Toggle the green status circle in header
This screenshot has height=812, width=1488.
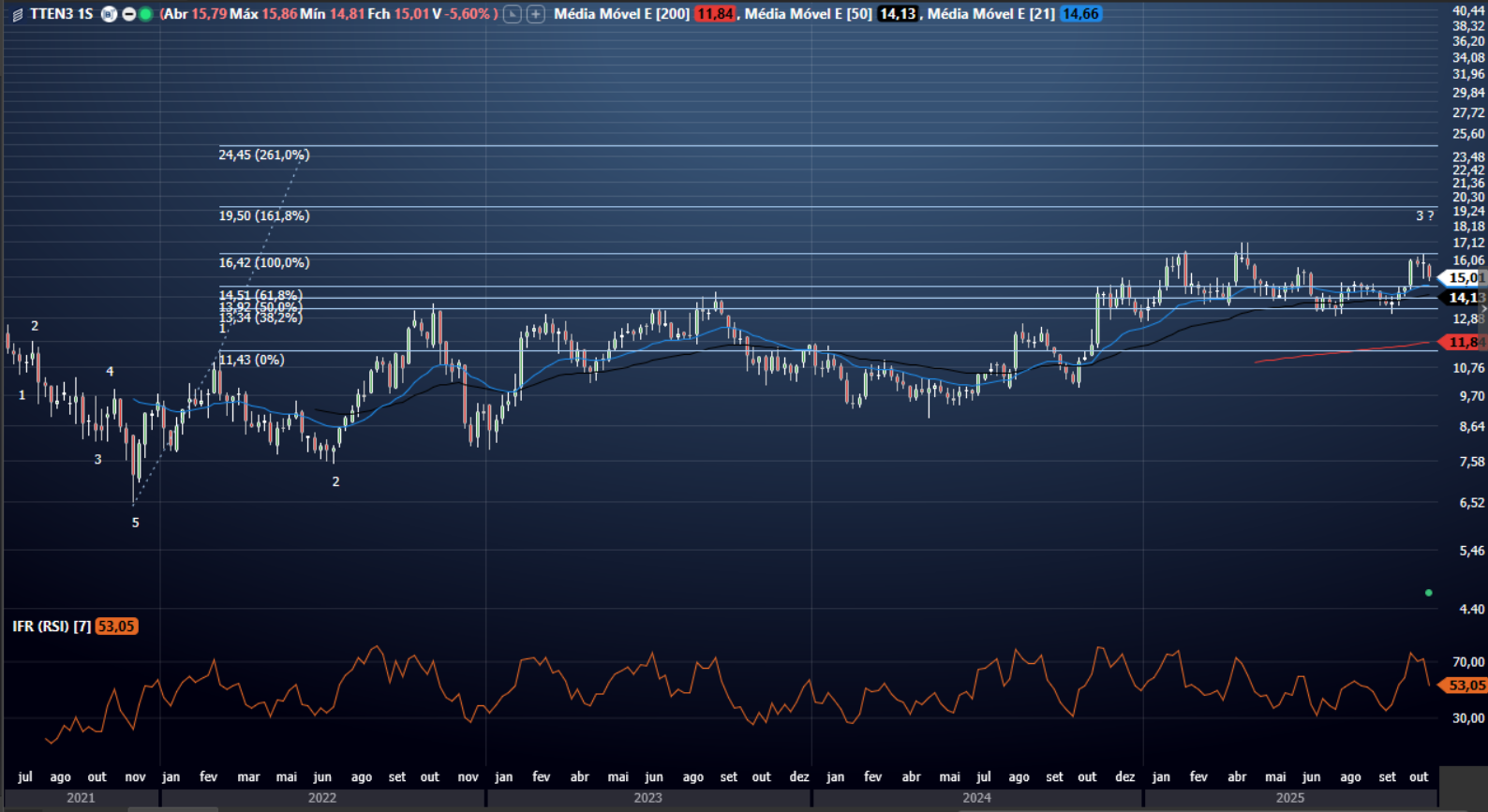coord(145,14)
